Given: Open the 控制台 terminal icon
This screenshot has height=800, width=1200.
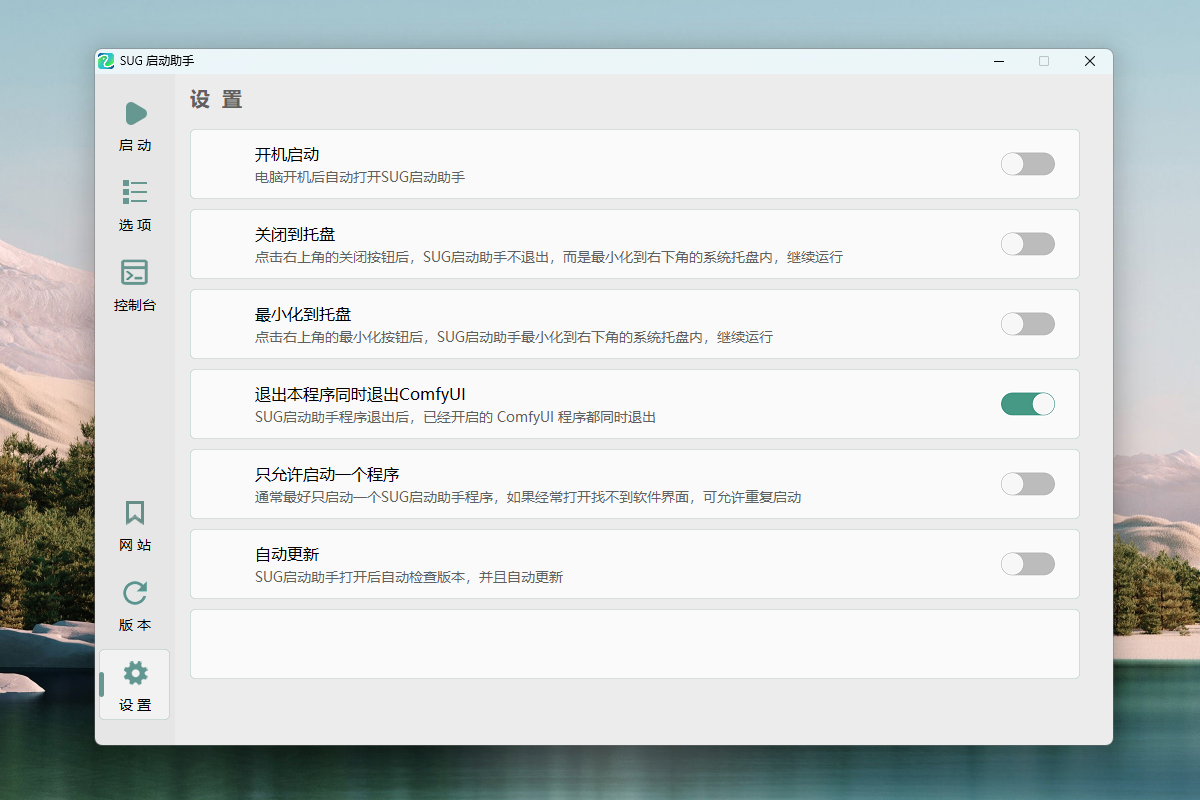Looking at the screenshot, I should (135, 273).
